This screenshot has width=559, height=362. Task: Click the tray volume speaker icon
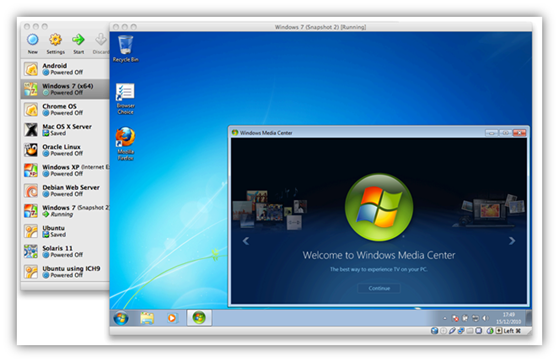pos(485,318)
